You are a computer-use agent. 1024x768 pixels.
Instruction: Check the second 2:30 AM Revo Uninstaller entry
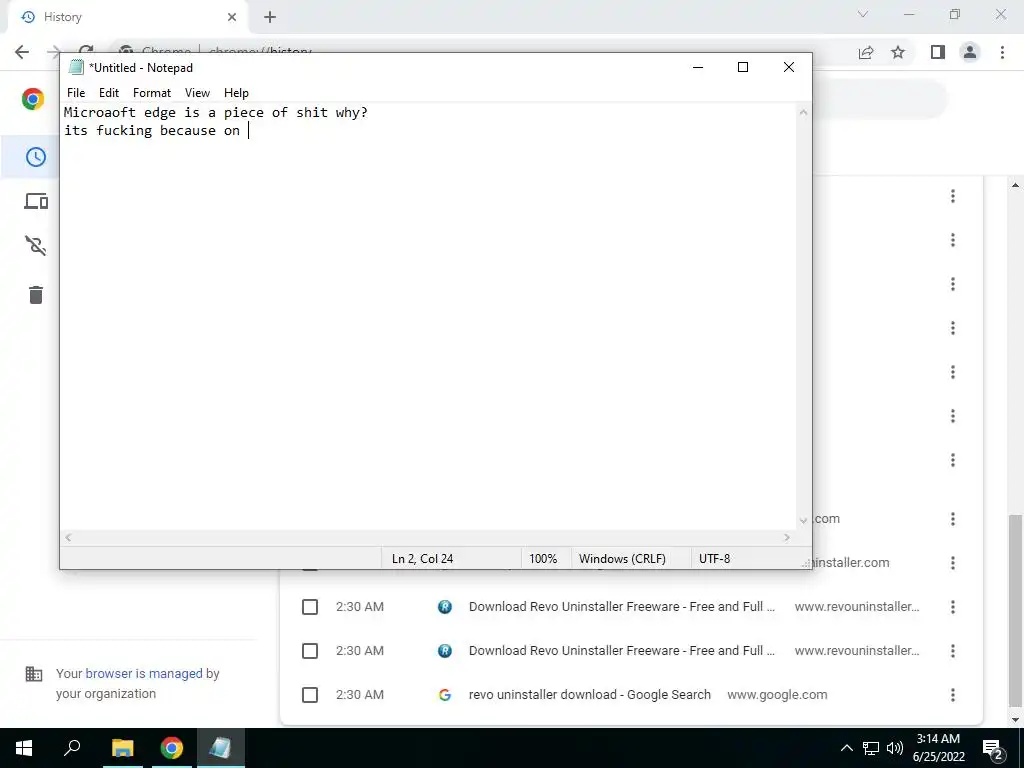tap(310, 651)
